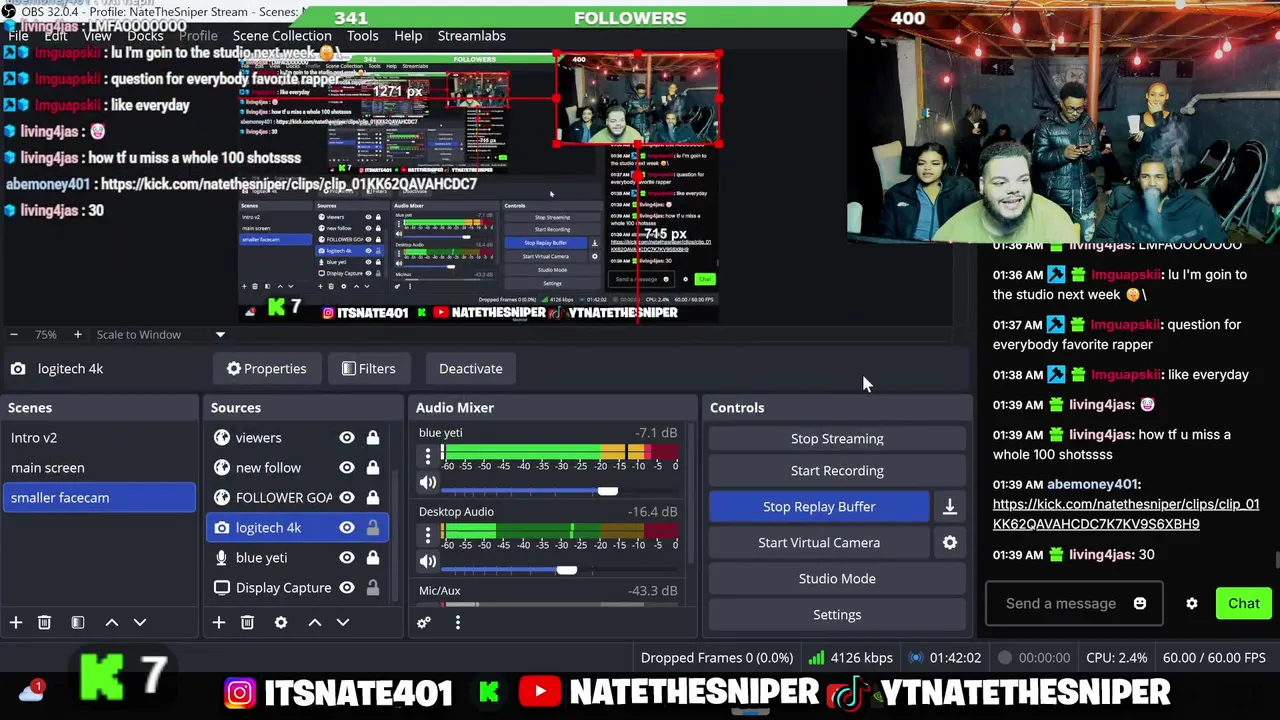The image size is (1280, 720).
Task: Click the Deactivate button
Action: coord(471,369)
